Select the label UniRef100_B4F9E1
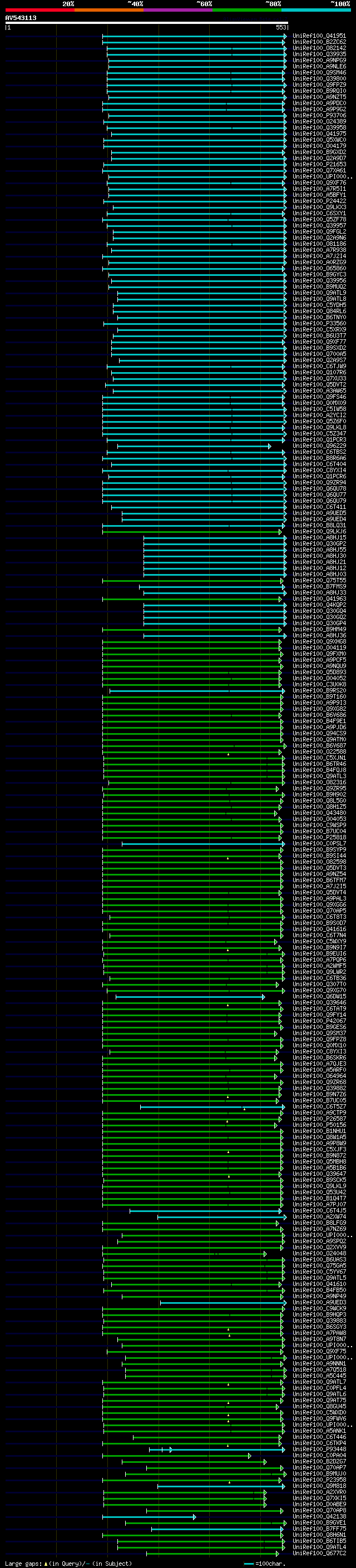The height and width of the screenshot is (1568, 356). [x=319, y=721]
